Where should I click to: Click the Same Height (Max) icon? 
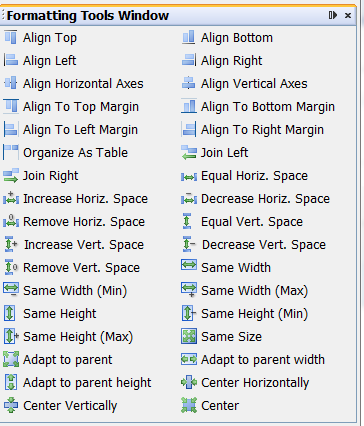click(11, 336)
